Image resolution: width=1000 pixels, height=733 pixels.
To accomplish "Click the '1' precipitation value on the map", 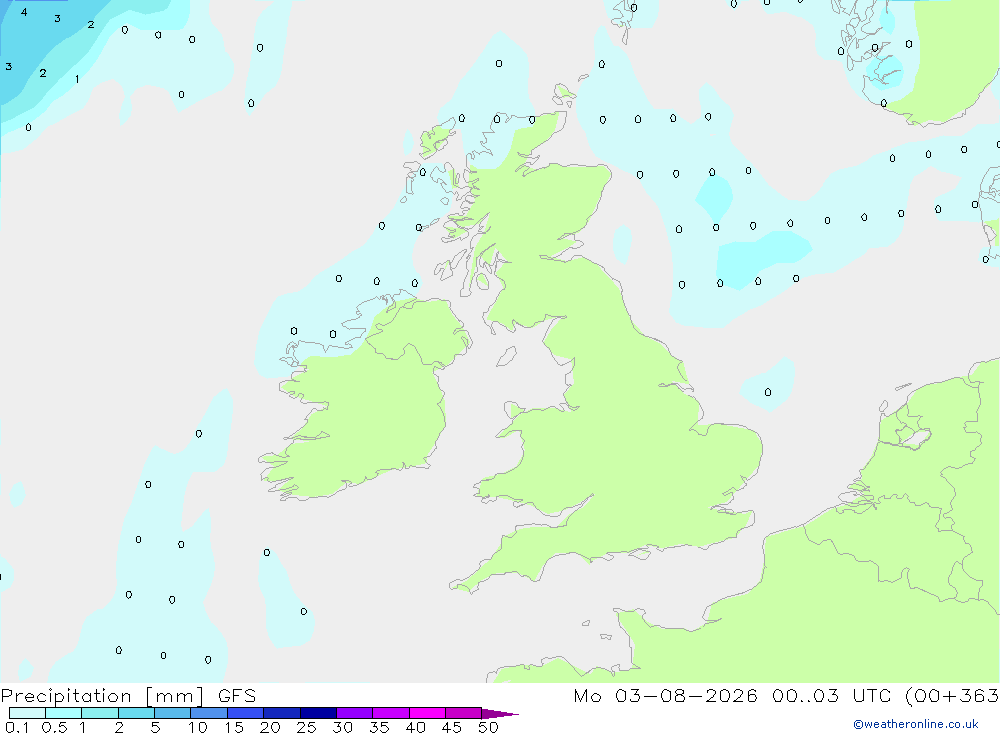I will point(77,79).
